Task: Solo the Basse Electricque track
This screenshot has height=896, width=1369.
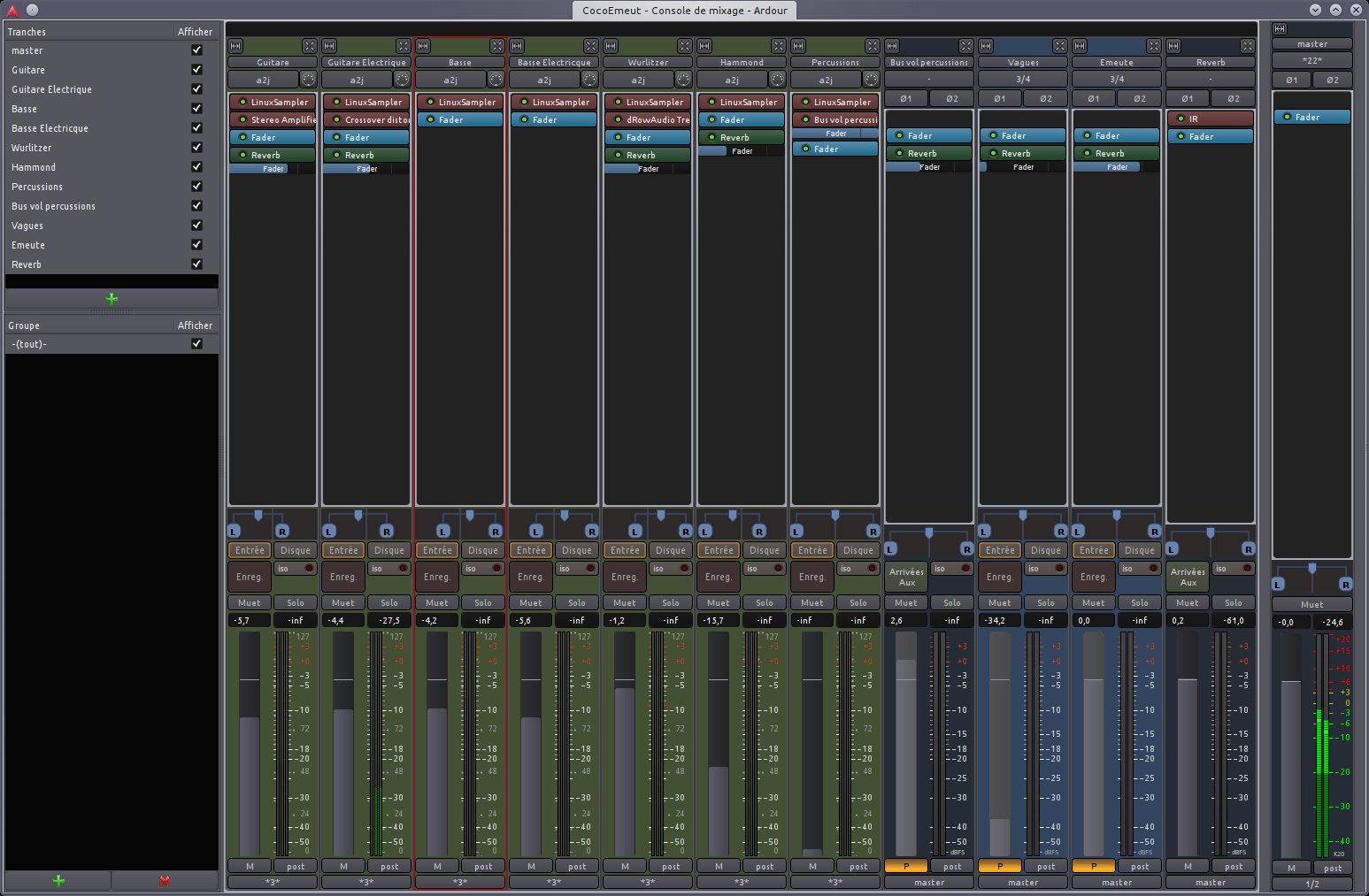Action: pos(577,602)
